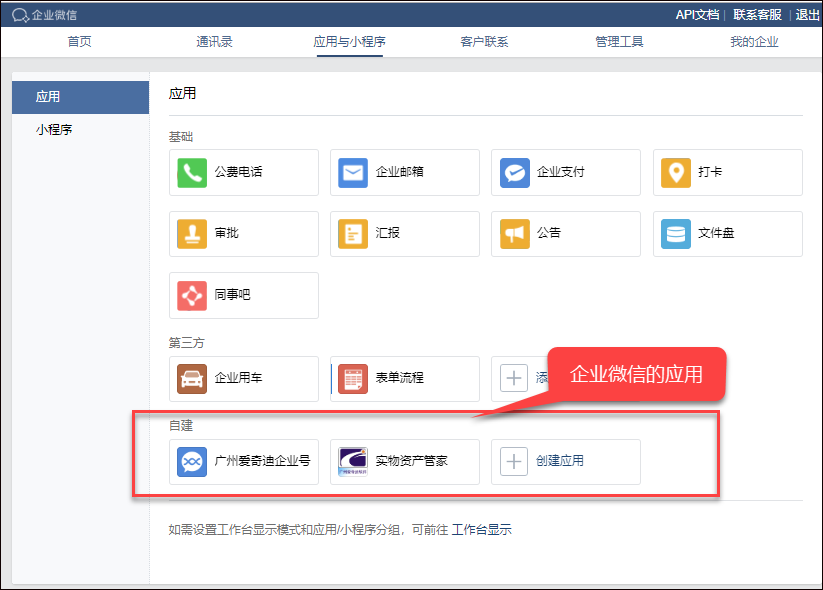Viewport: 823px width, 590px height.
Task: Open the 广州爱奇迪企业号 chat icon
Action: [192, 461]
